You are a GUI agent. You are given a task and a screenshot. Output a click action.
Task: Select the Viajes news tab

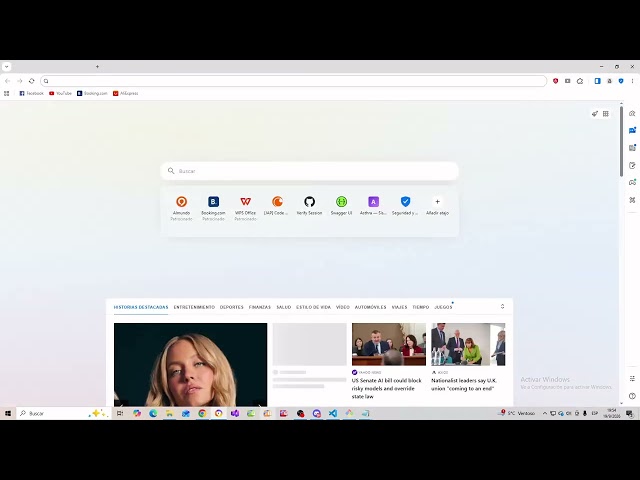tap(399, 307)
